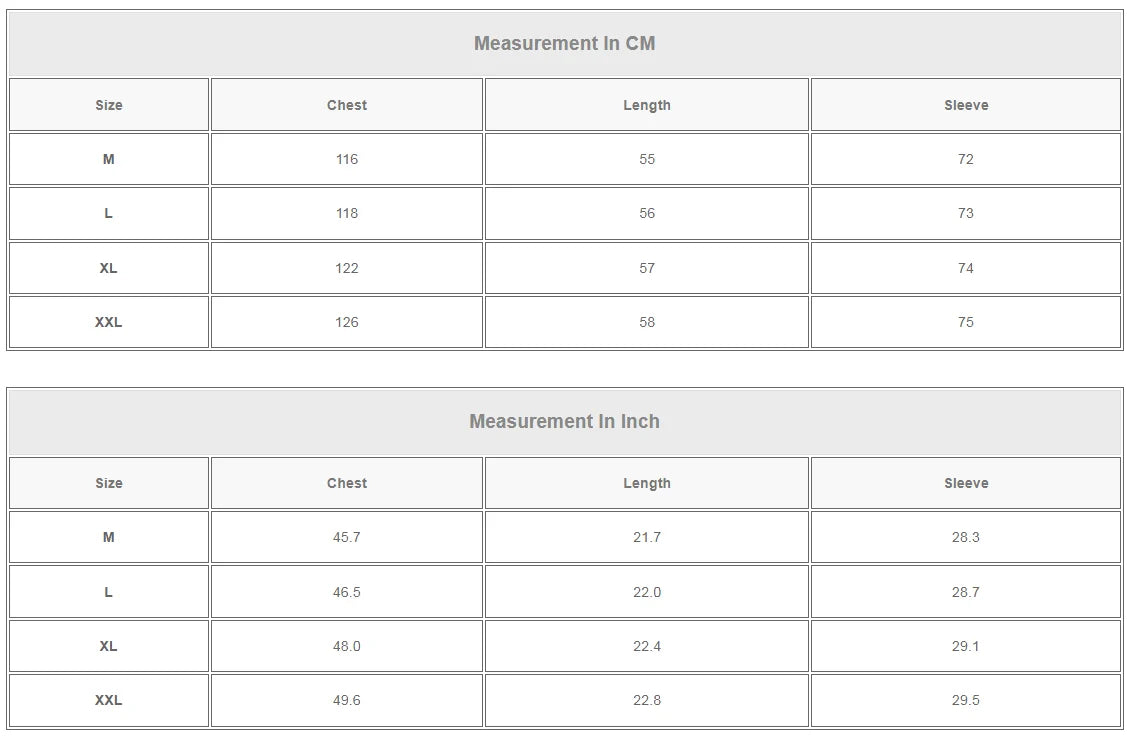Click length value 58
Viewport: 1127px width, 737px height.
[646, 322]
